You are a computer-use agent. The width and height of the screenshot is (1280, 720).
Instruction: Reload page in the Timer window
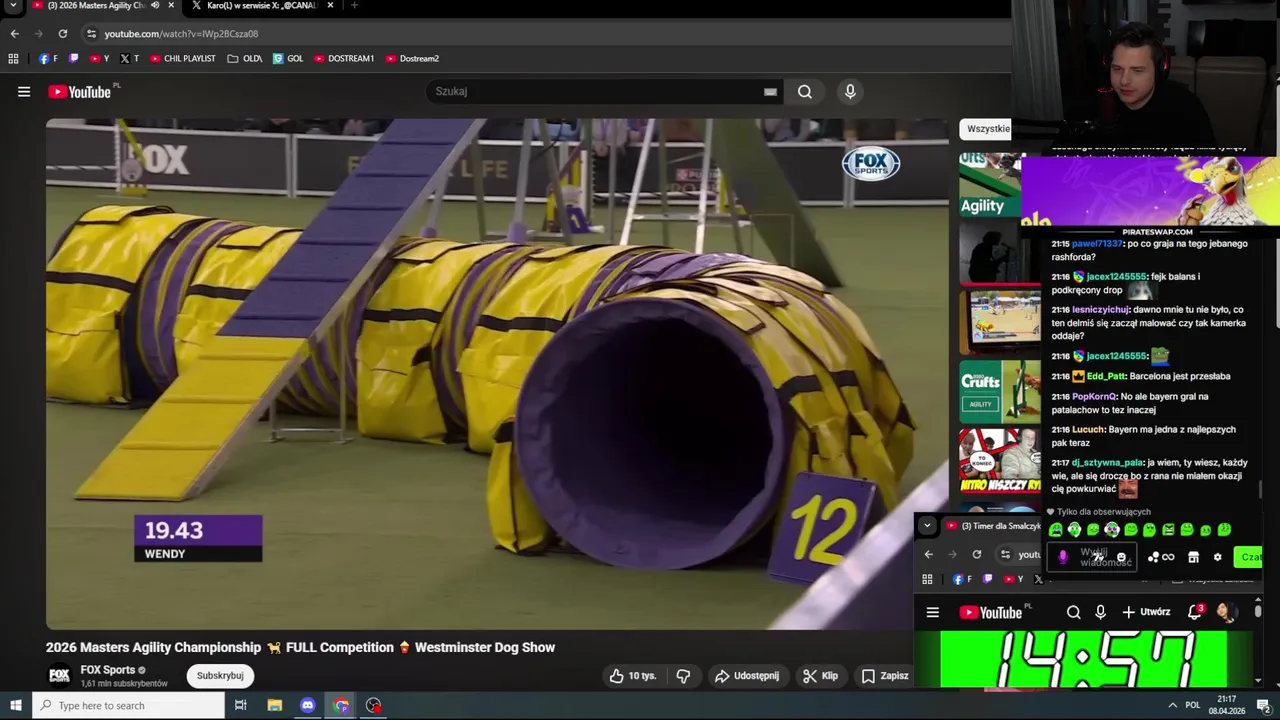point(977,554)
